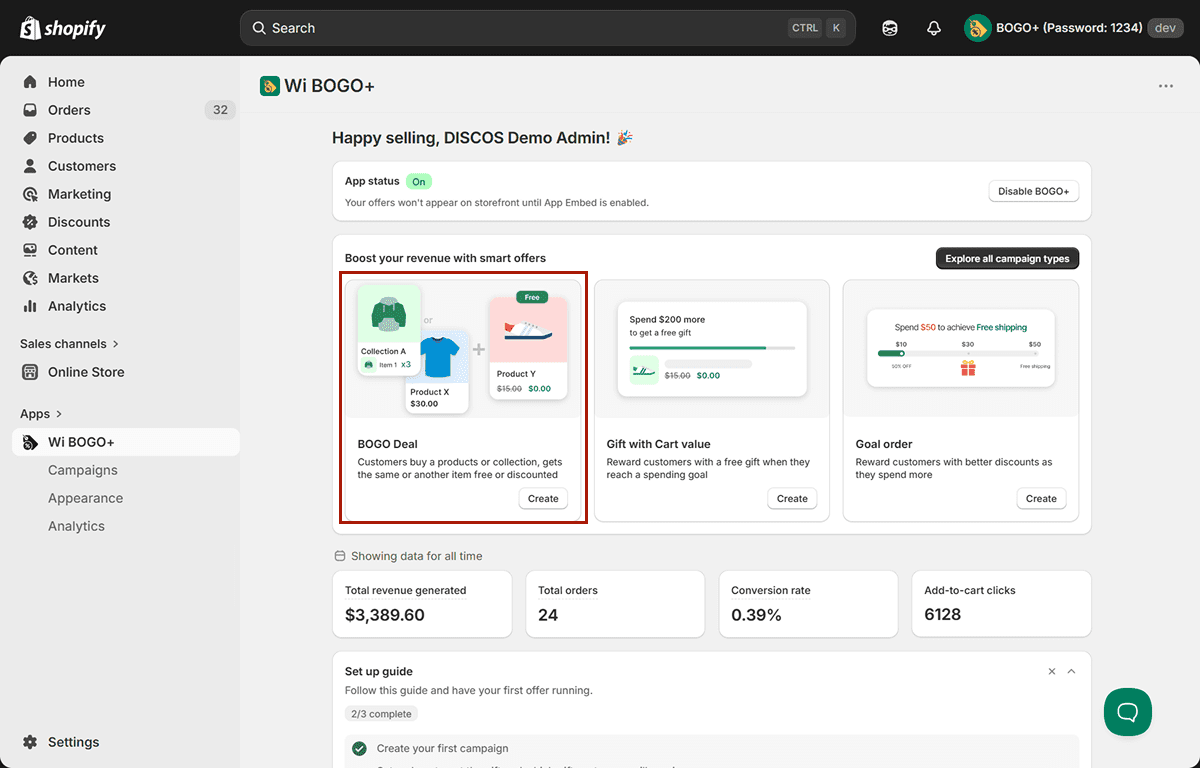Click the dev badge in top bar

(x=1165, y=28)
